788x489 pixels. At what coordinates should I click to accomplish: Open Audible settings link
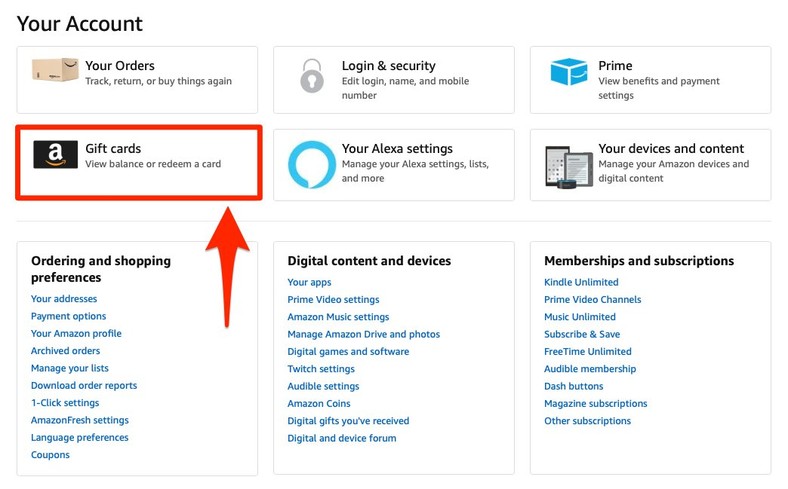point(323,386)
